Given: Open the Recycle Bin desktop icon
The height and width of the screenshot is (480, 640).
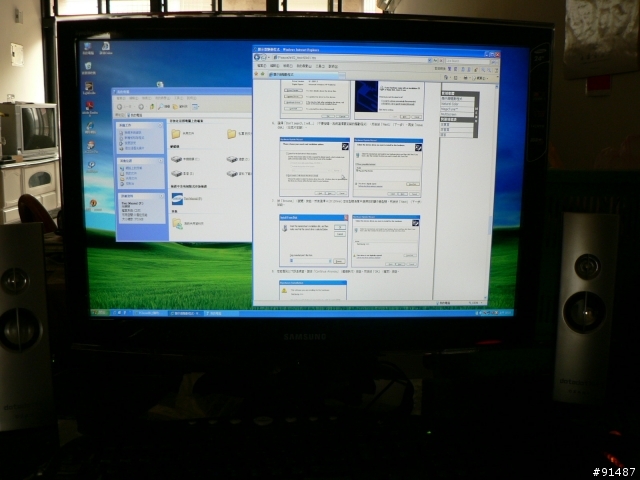Looking at the screenshot, I should click(x=88, y=66).
